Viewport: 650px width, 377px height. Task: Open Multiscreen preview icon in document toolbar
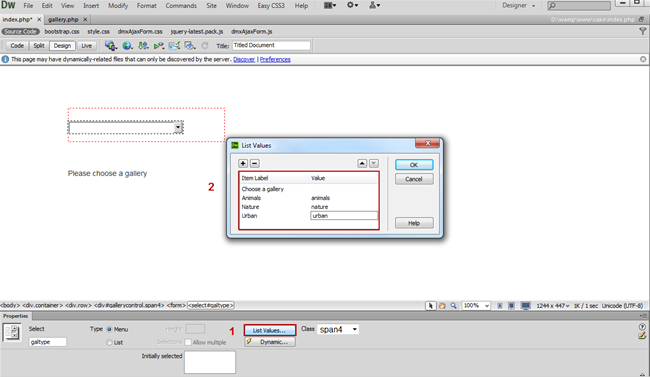[111, 46]
